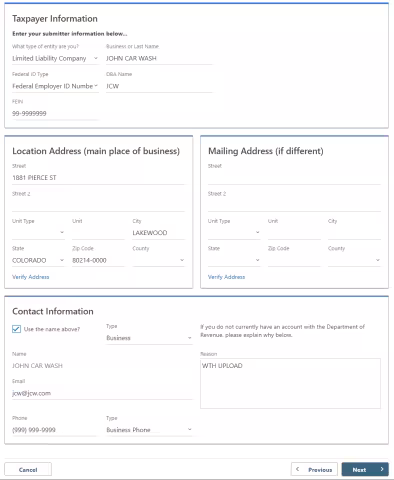Go back with the Previous button

point(314,470)
